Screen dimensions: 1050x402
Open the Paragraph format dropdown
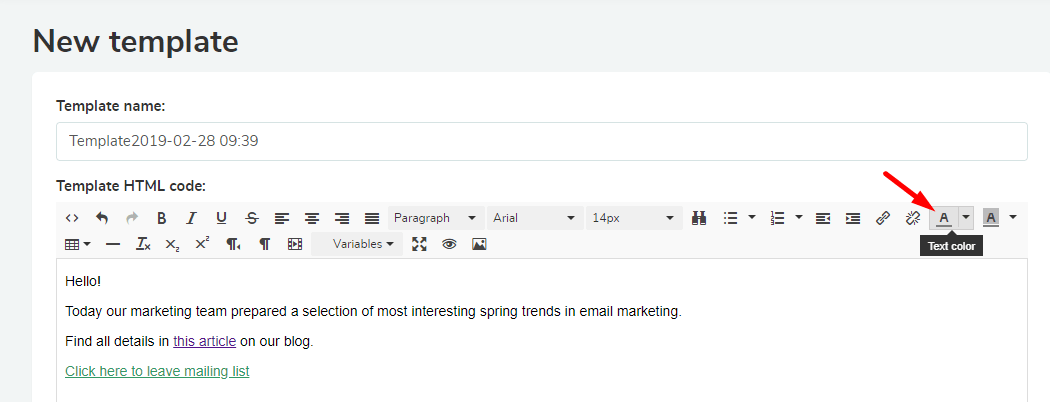(436, 218)
